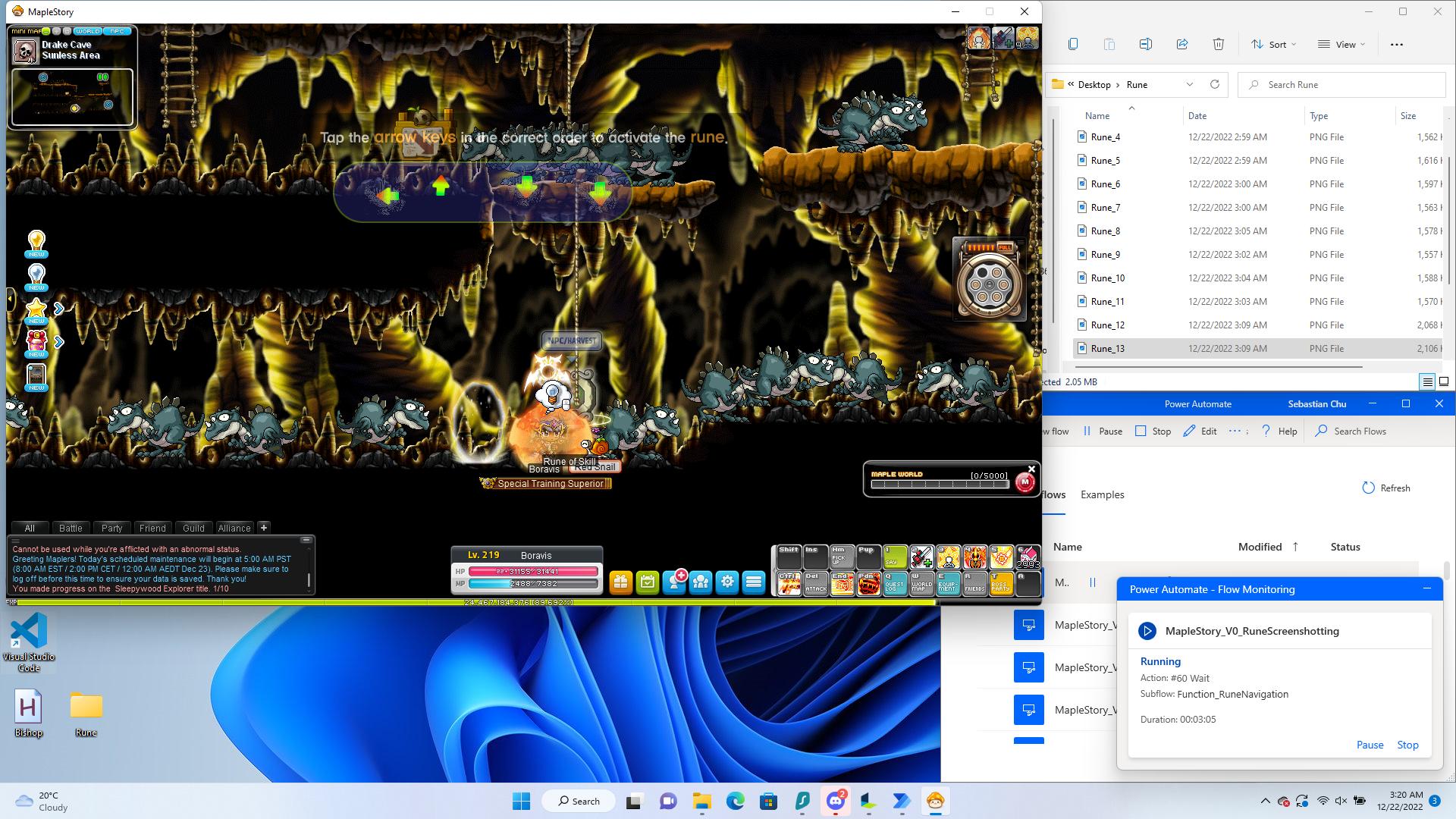This screenshot has height=819, width=1456.
Task: Open the Sort dropdown in File Explorer
Action: pyautogui.click(x=1273, y=44)
